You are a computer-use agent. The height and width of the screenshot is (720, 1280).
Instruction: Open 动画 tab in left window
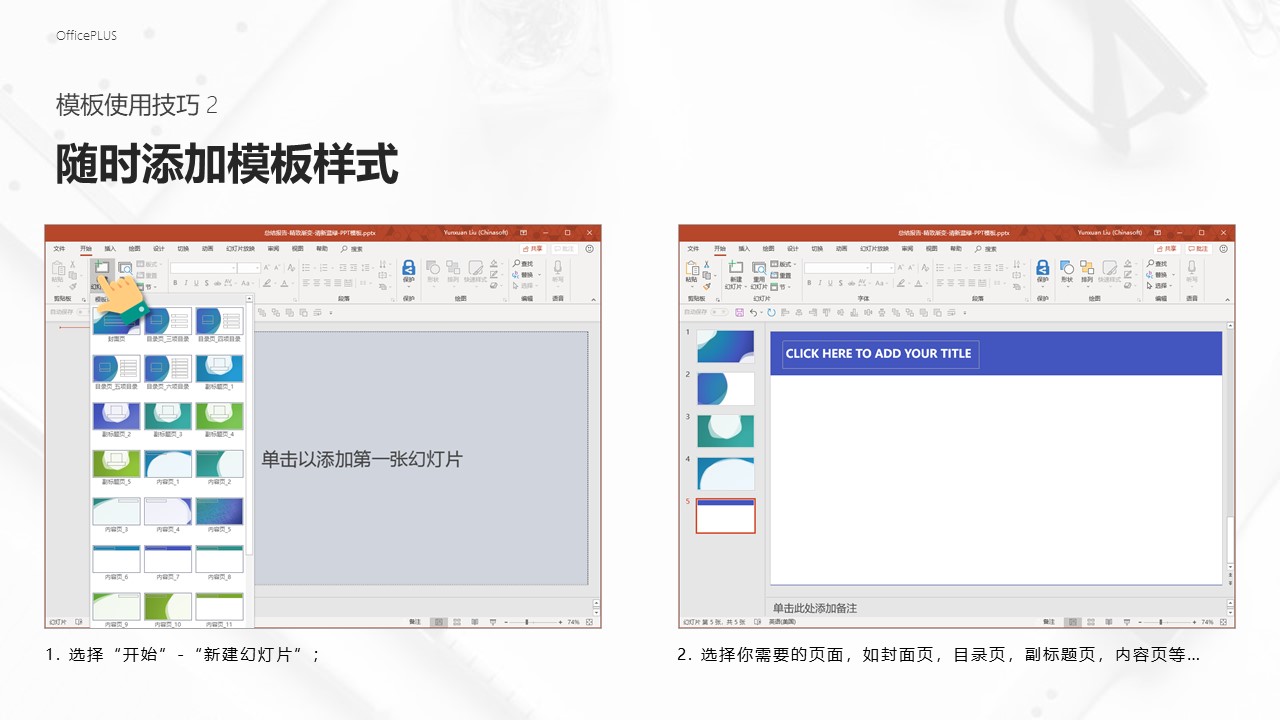coord(208,249)
